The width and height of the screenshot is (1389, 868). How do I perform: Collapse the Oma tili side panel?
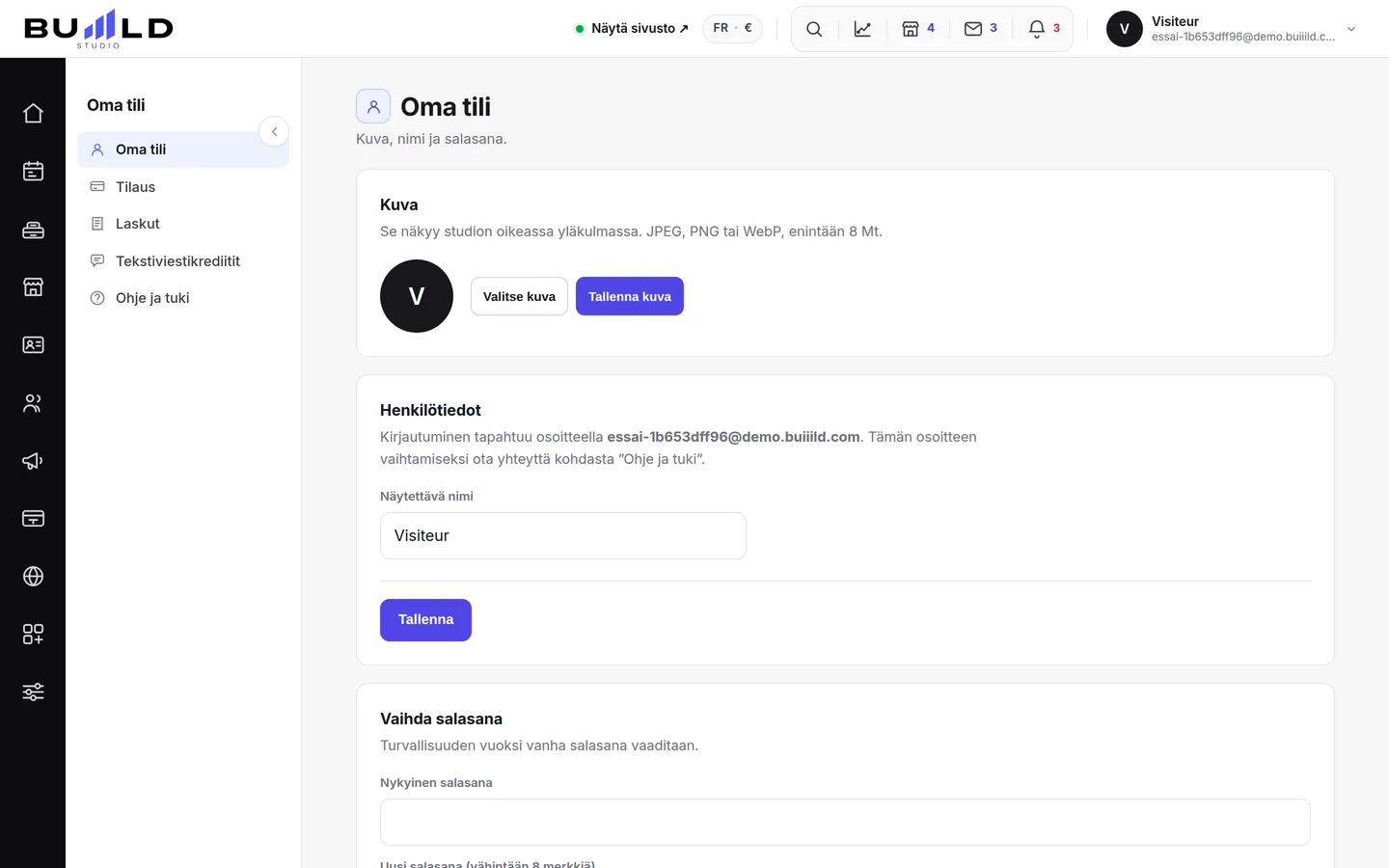pos(274,131)
